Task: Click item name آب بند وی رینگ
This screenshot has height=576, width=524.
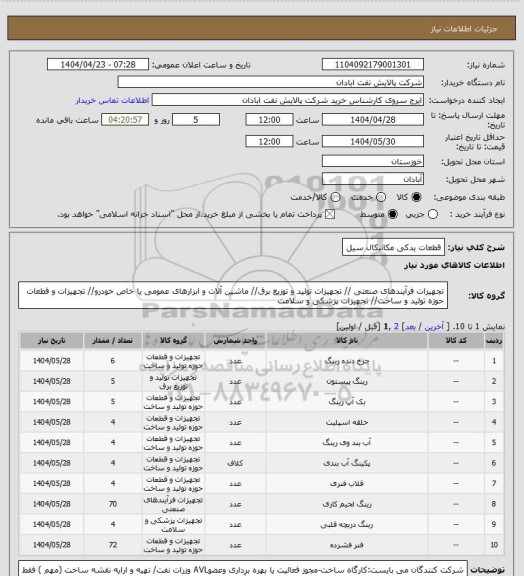Action: (347, 443)
